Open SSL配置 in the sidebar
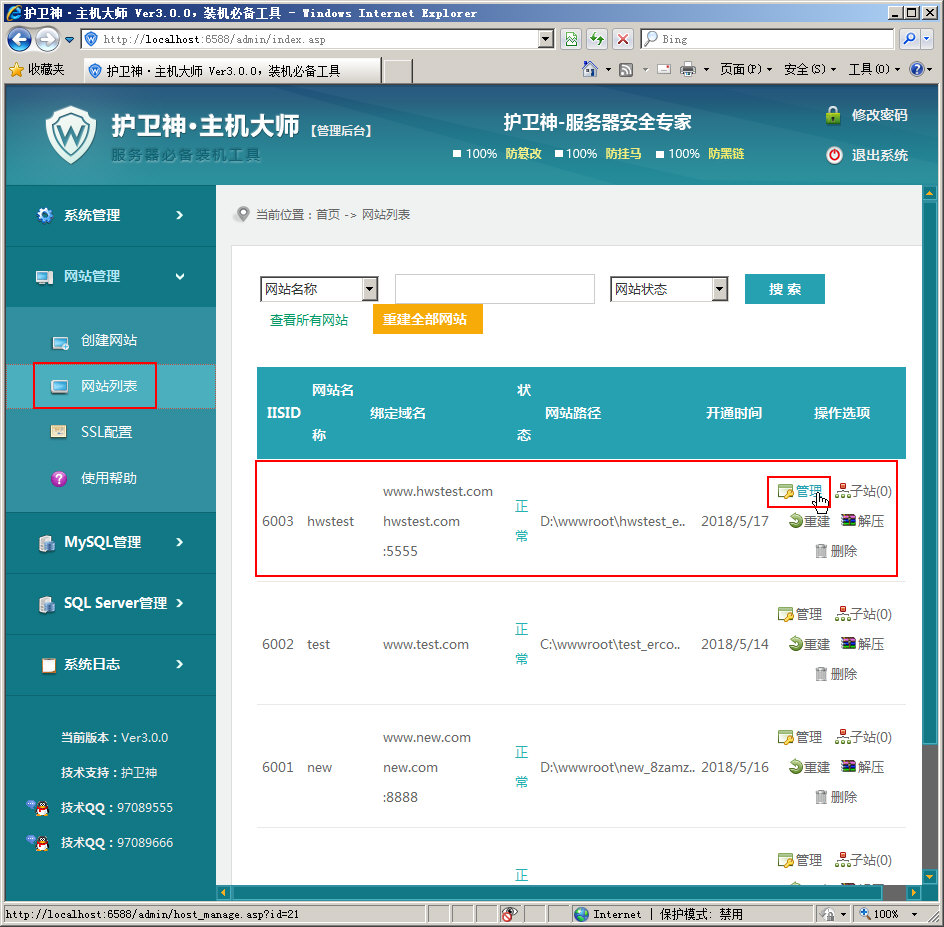944x927 pixels. coord(106,432)
